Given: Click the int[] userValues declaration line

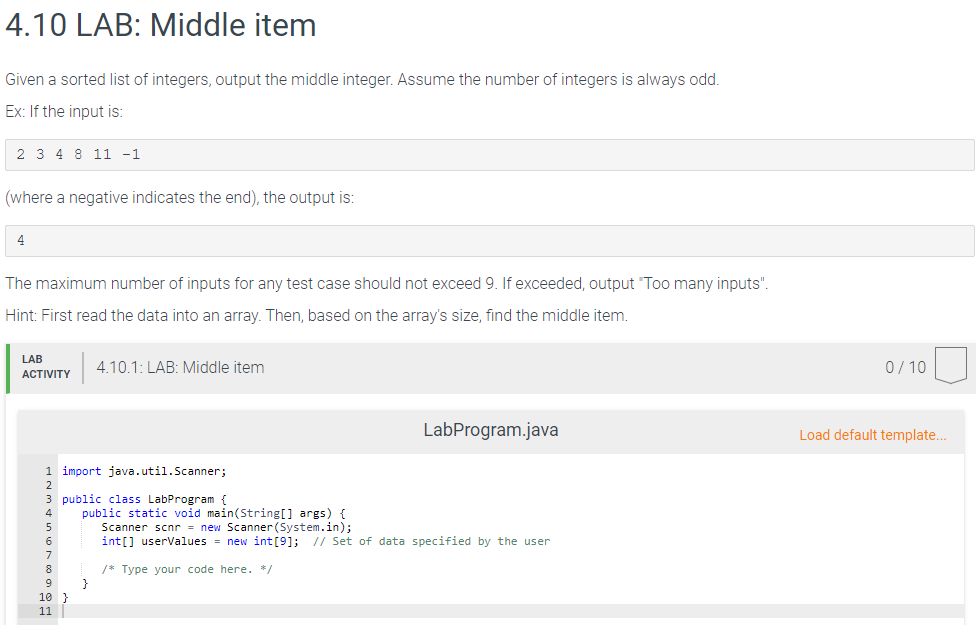Looking at the screenshot, I should (326, 541).
